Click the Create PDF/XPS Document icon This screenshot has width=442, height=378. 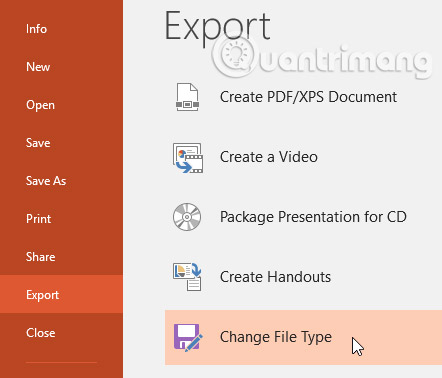tap(187, 97)
